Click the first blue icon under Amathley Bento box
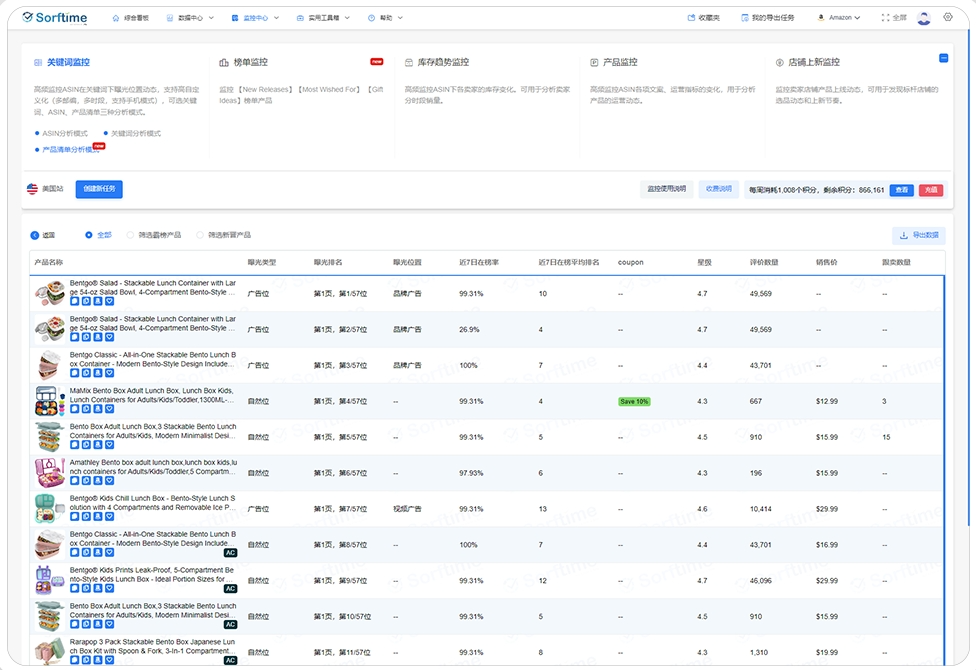 (x=74, y=480)
